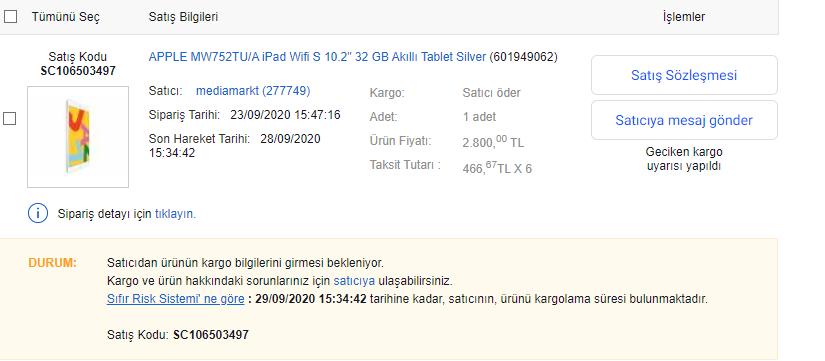
Task: Tick the Tümünü Seç checkbox
Action: tap(11, 17)
